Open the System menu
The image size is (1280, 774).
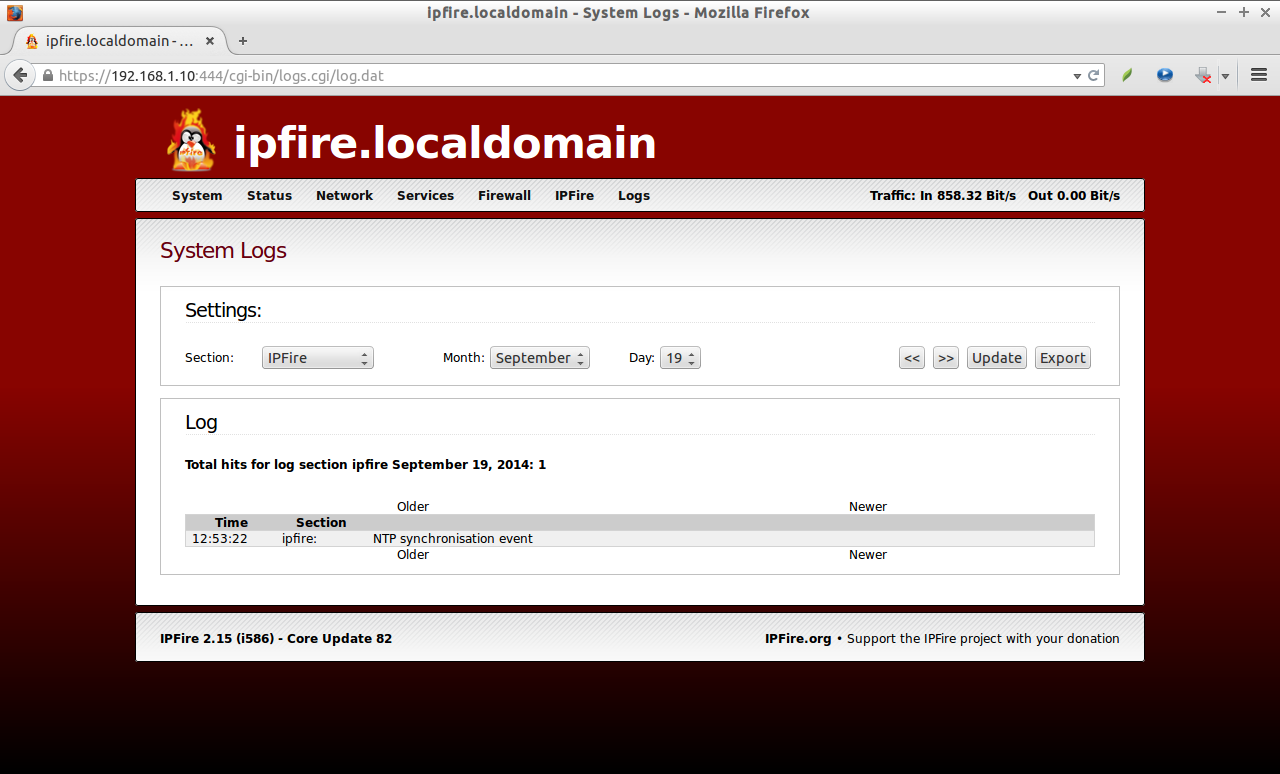[197, 196]
